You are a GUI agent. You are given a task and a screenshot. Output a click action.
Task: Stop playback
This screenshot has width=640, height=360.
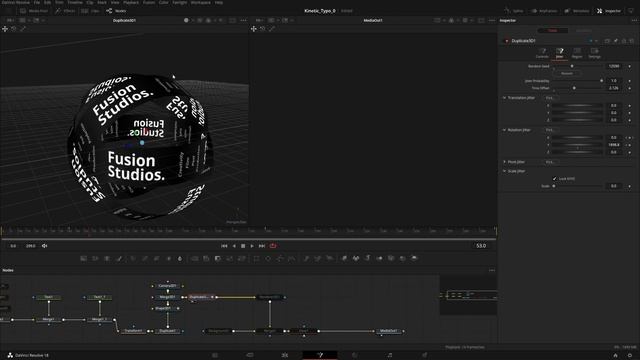(243, 246)
